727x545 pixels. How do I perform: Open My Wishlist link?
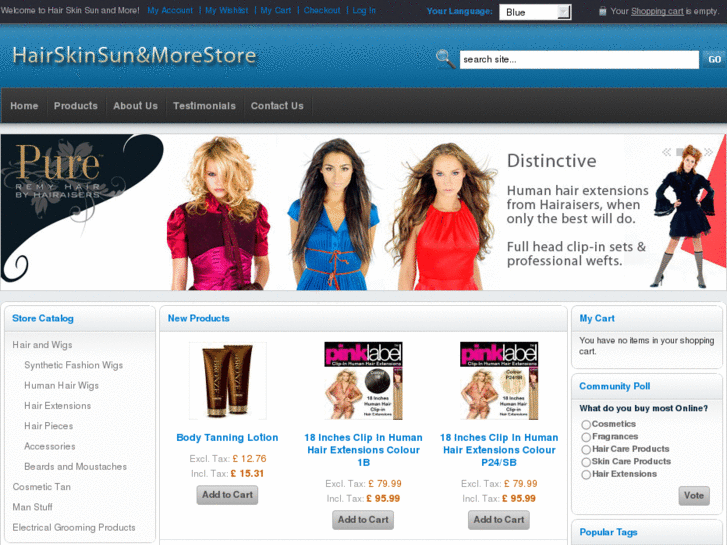(x=227, y=10)
